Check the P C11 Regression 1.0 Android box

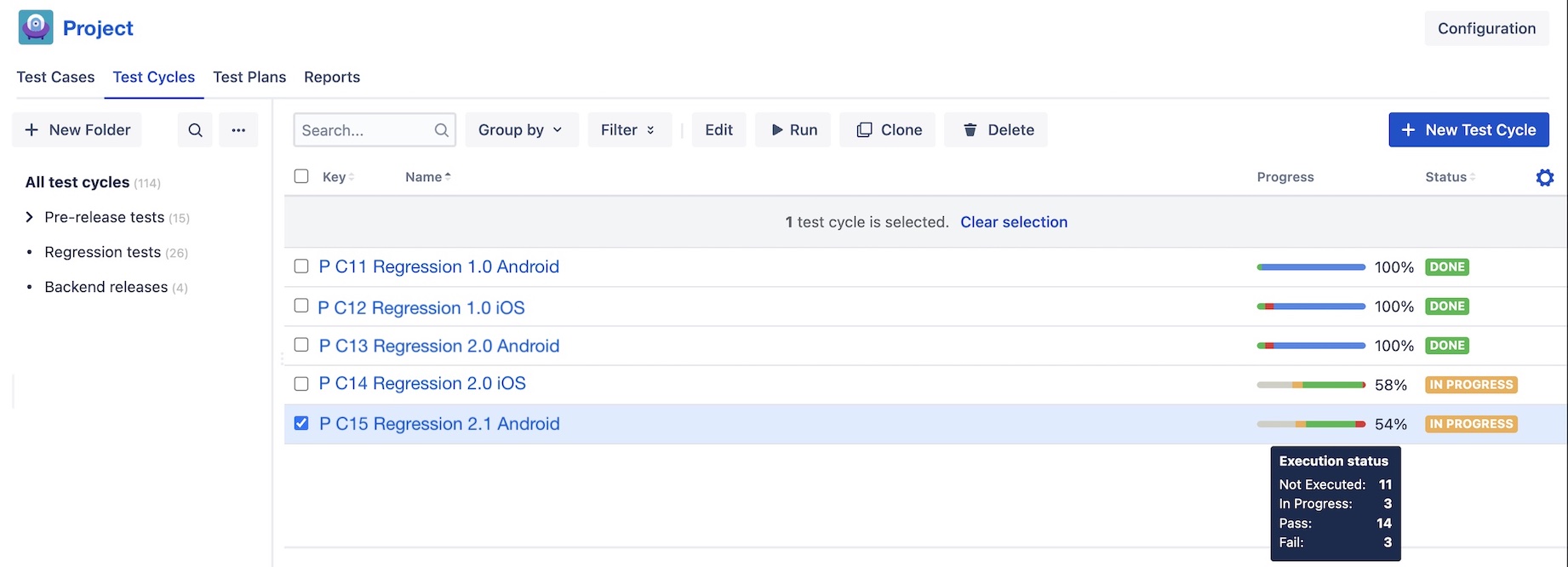point(301,266)
